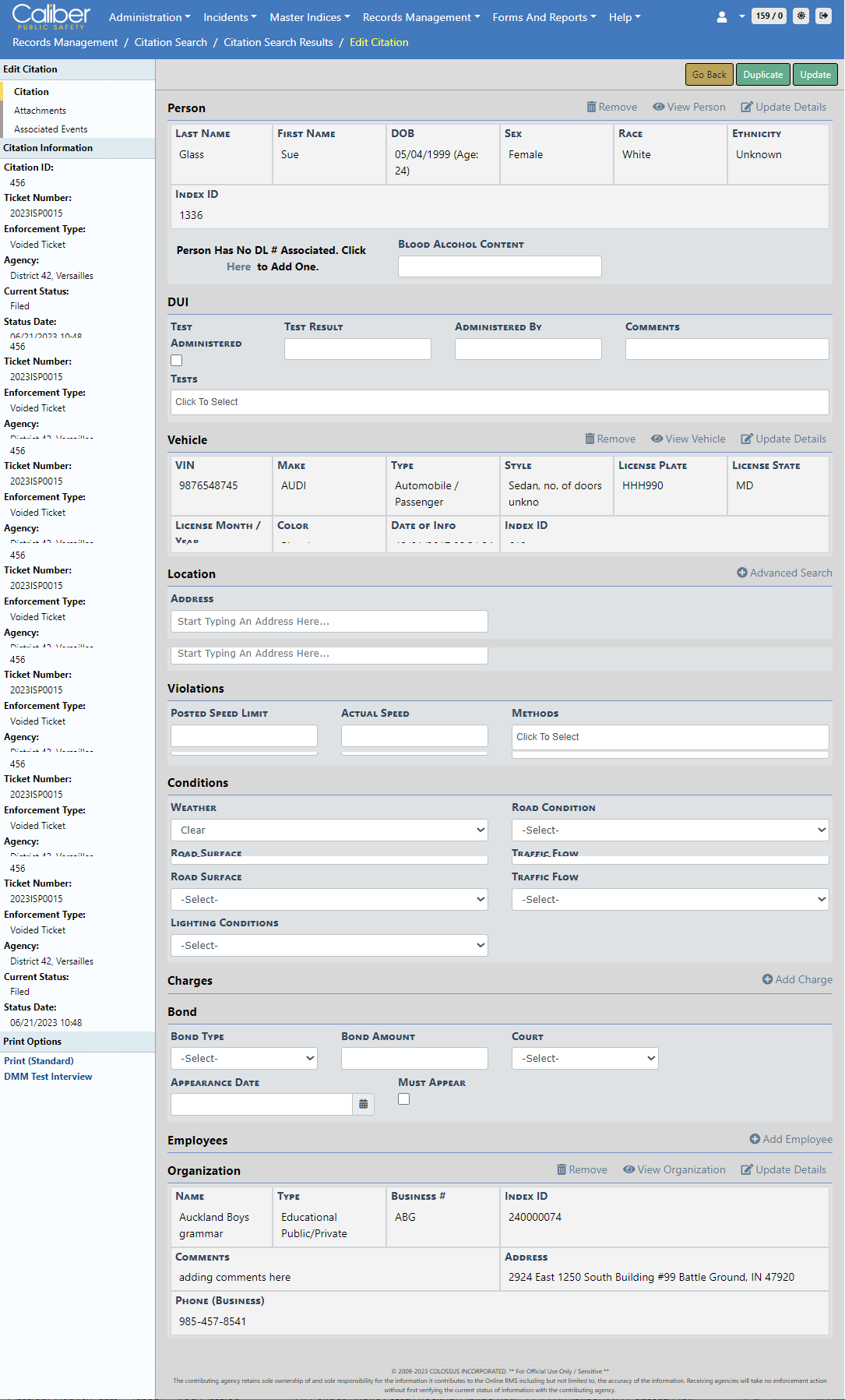Click Add Charge plus icon
Image resolution: width=845 pixels, height=1400 pixels.
pos(797,980)
